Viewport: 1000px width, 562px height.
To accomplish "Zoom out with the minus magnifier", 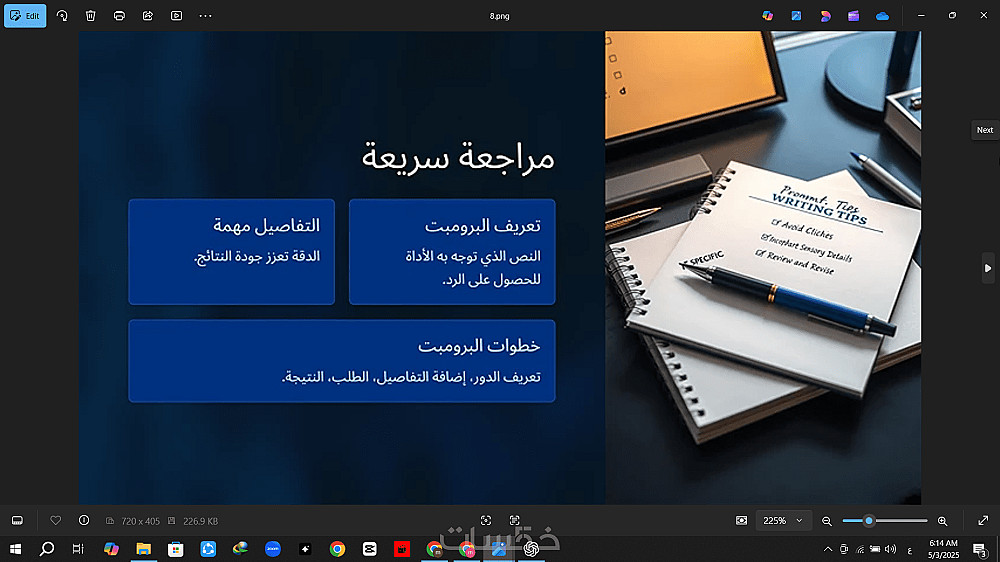I will click(x=827, y=521).
